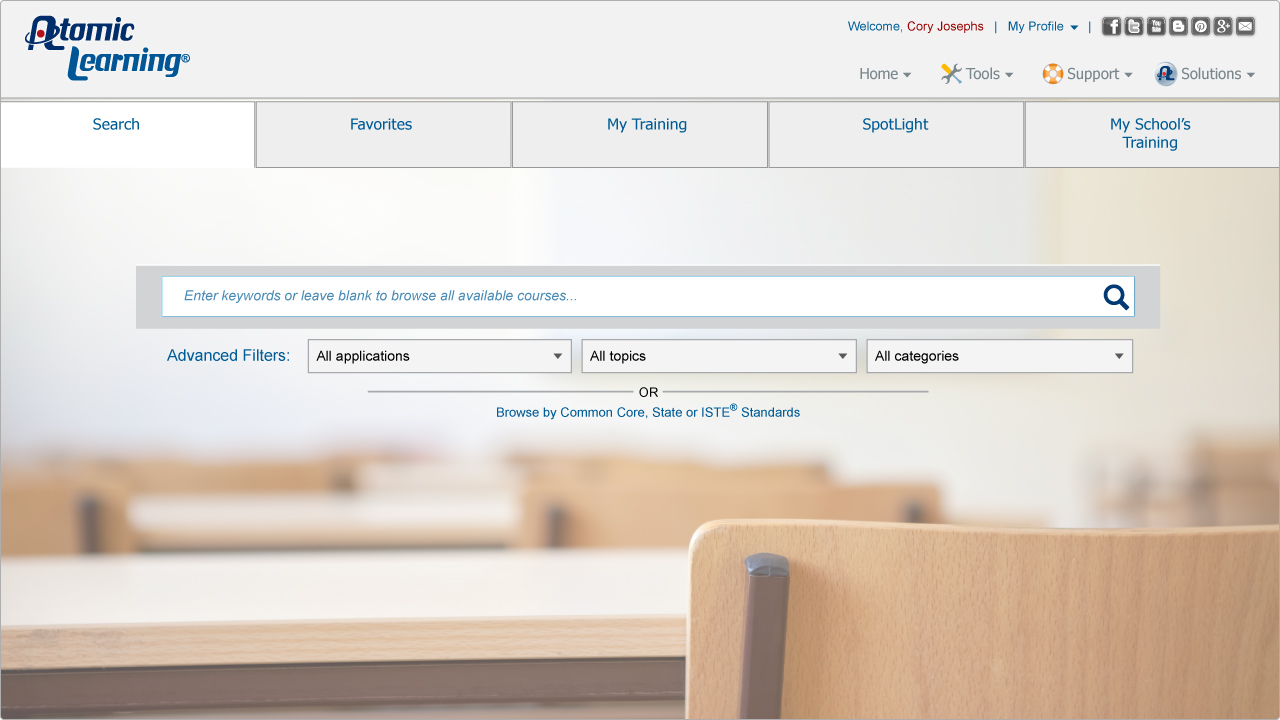The height and width of the screenshot is (720, 1280).
Task: Click Browse by Common Core standards link
Action: coord(647,412)
